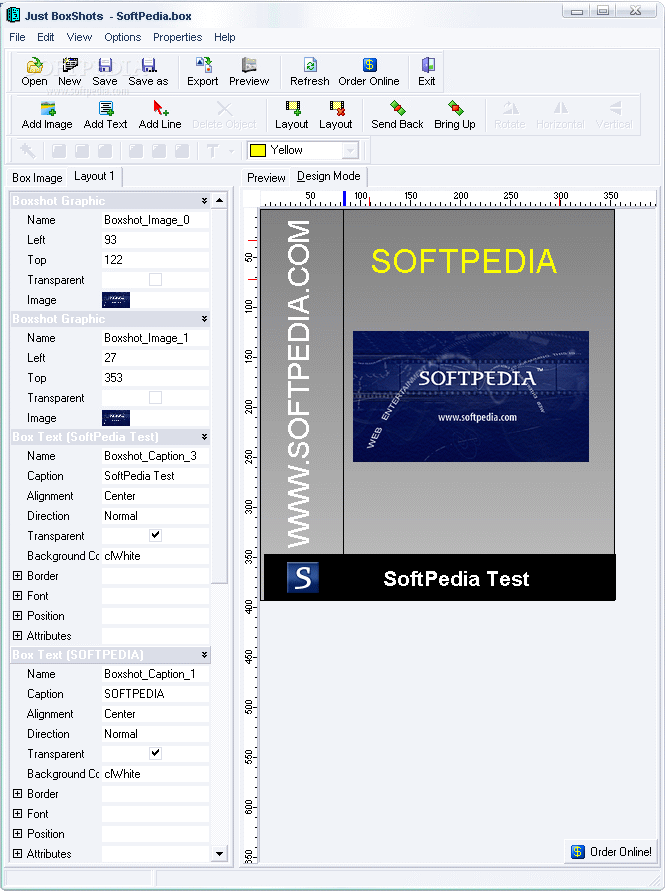Open the Help menu
This screenshot has width=665, height=891.
(225, 38)
